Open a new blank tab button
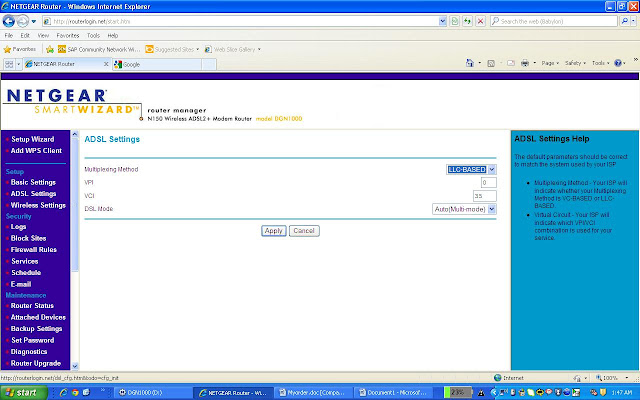The height and width of the screenshot is (400, 640). (x=209, y=64)
